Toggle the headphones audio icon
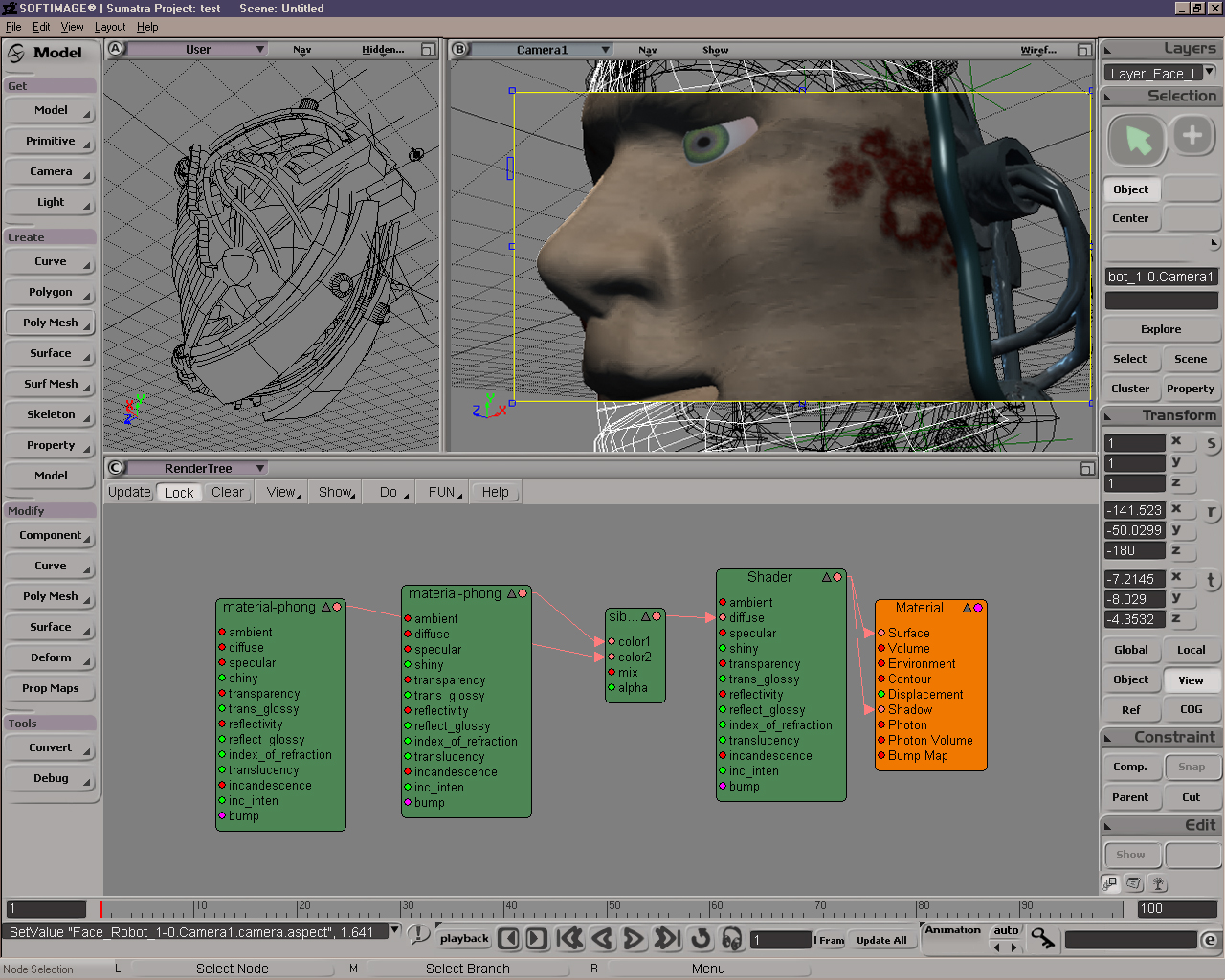1225x980 pixels. [732, 939]
